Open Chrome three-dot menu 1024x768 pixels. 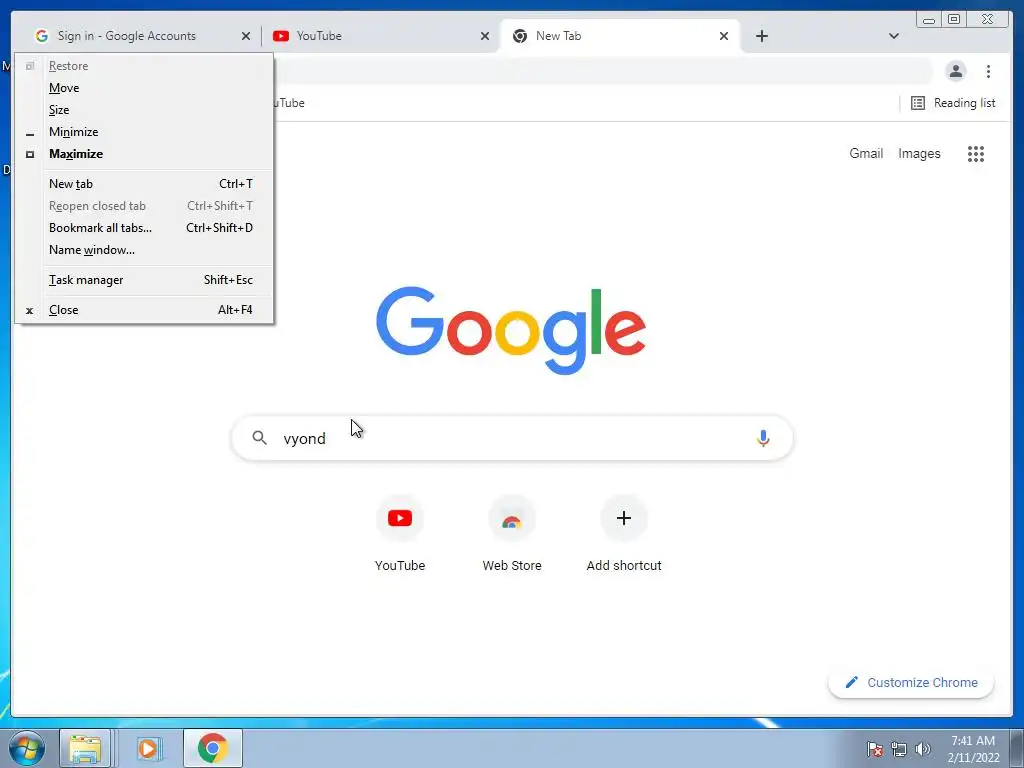pos(988,71)
